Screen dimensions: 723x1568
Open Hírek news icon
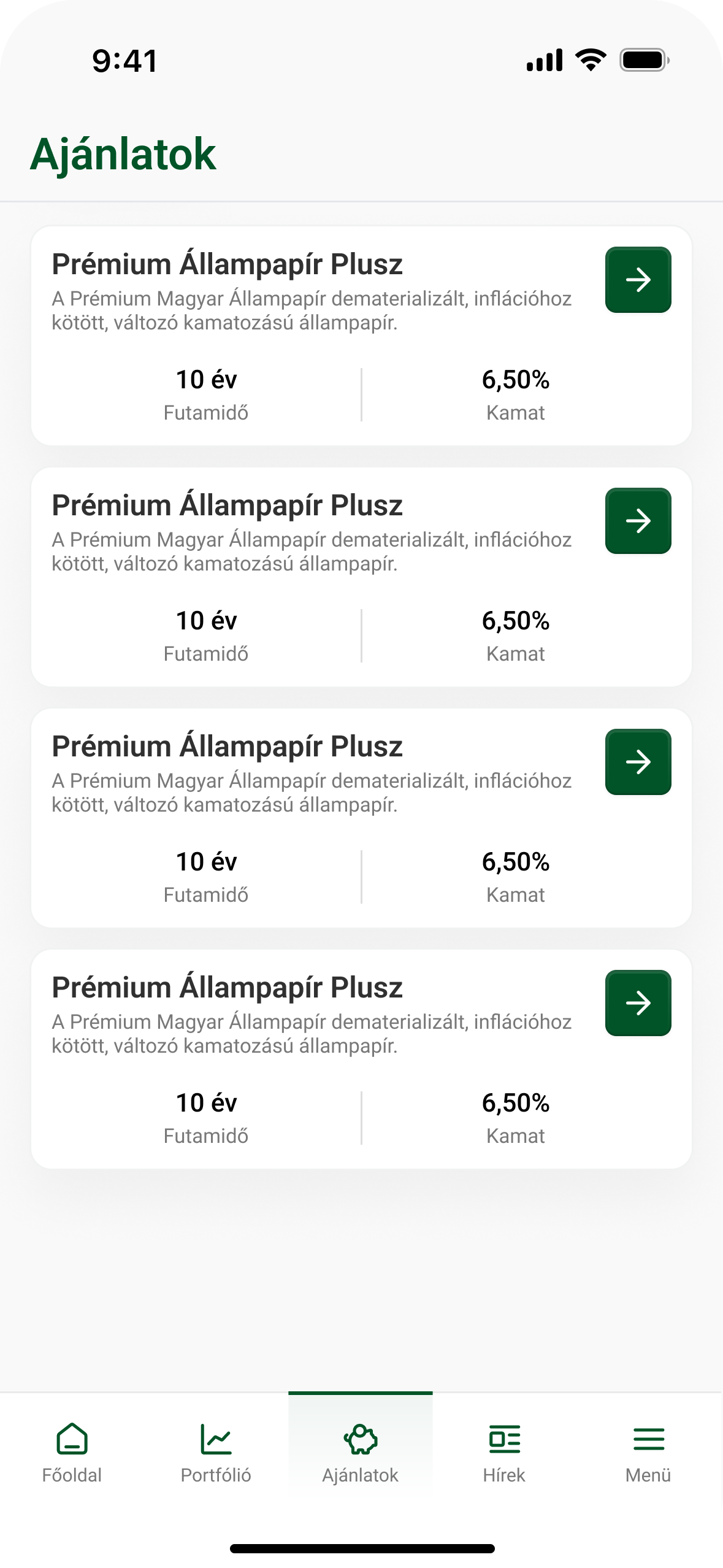(x=504, y=1439)
